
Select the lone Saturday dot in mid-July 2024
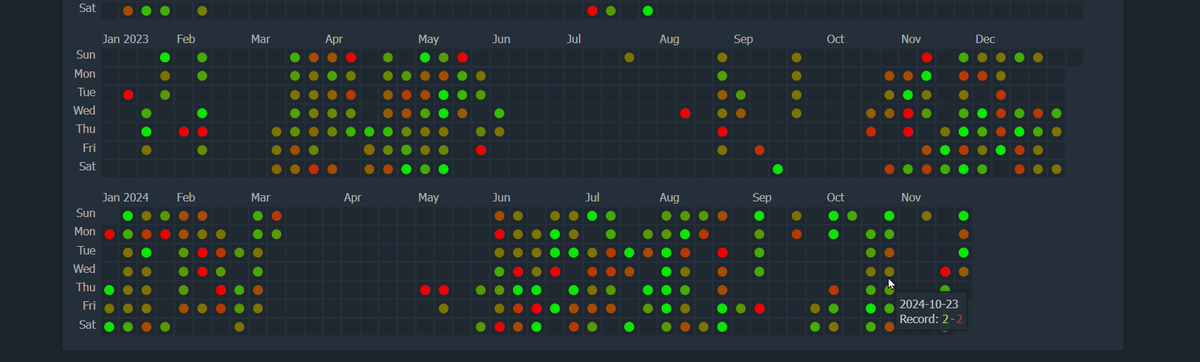click(x=629, y=326)
